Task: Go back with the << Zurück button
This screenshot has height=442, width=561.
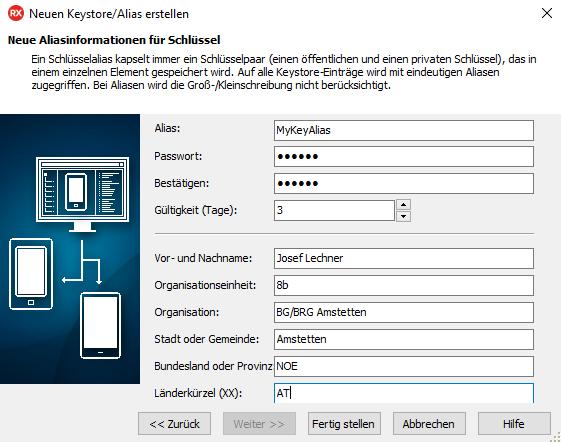Action: pos(174,424)
